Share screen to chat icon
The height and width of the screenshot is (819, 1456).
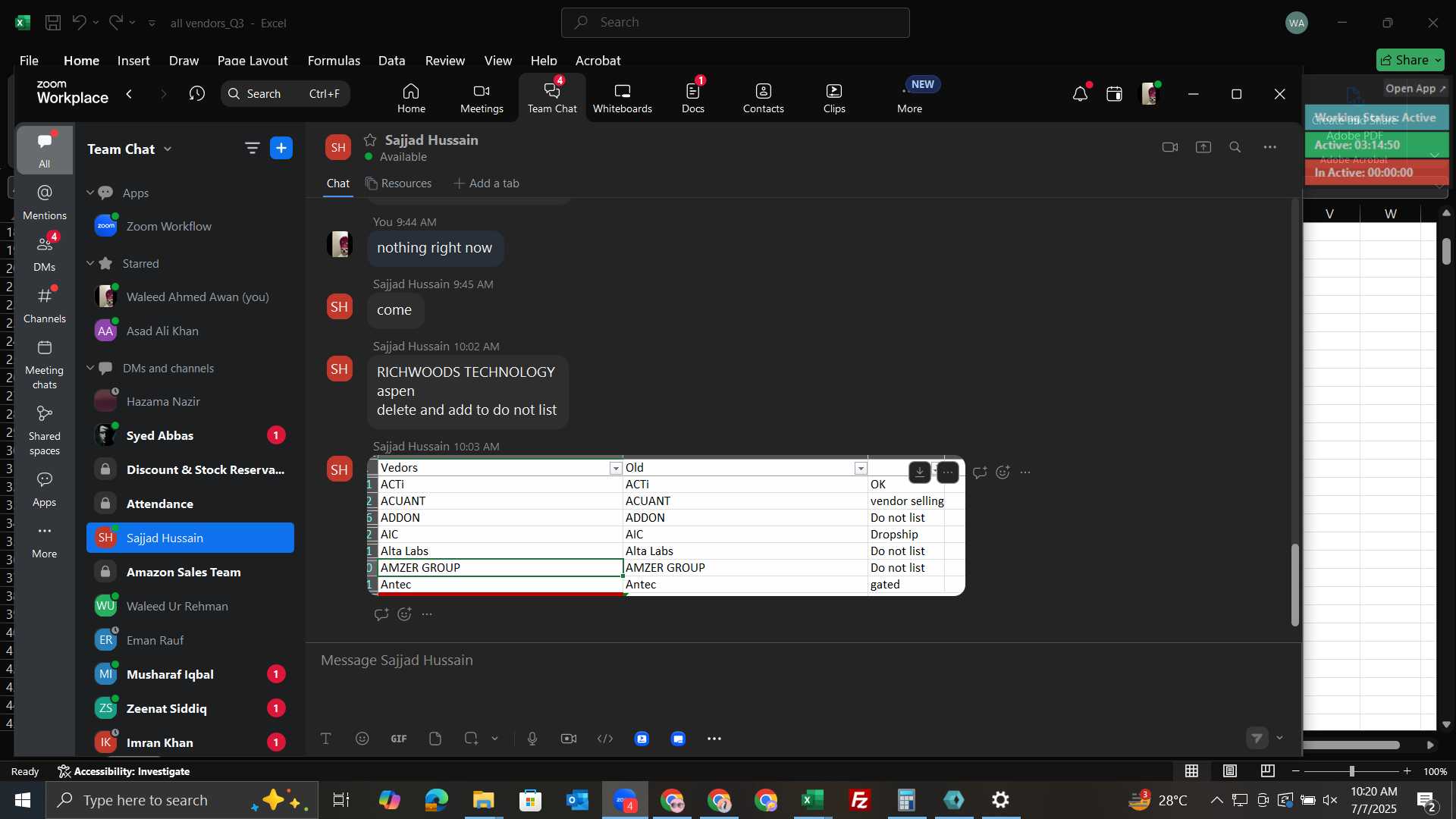[x=1203, y=147]
